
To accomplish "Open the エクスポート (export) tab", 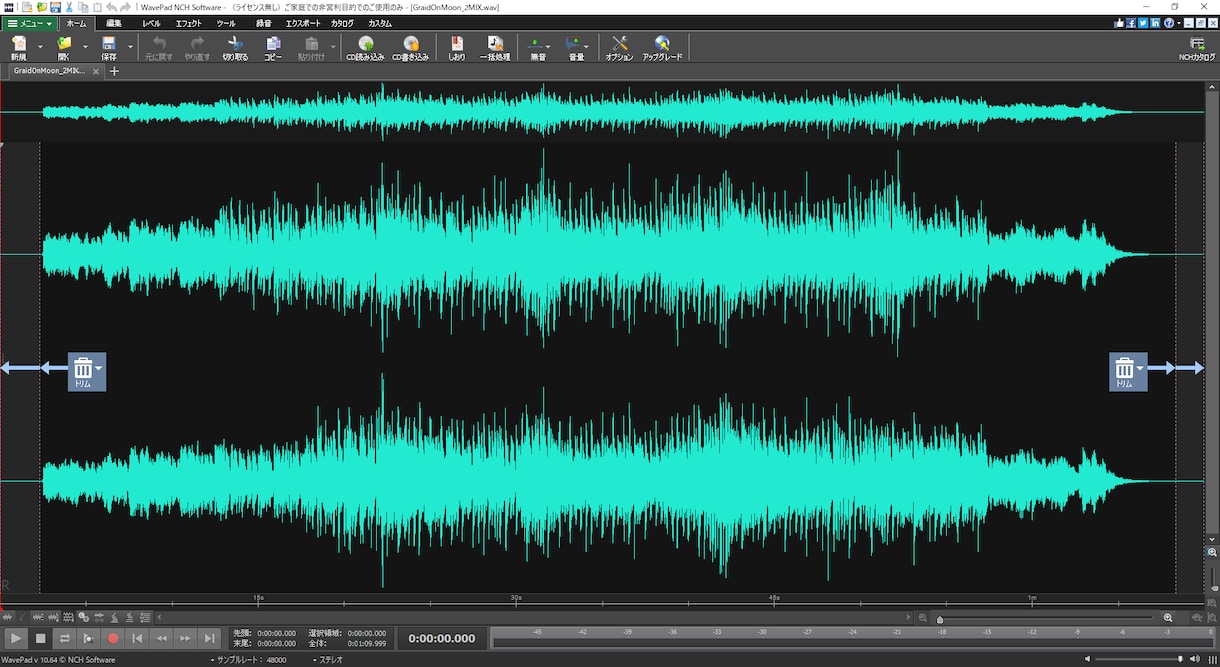I will click(304, 23).
